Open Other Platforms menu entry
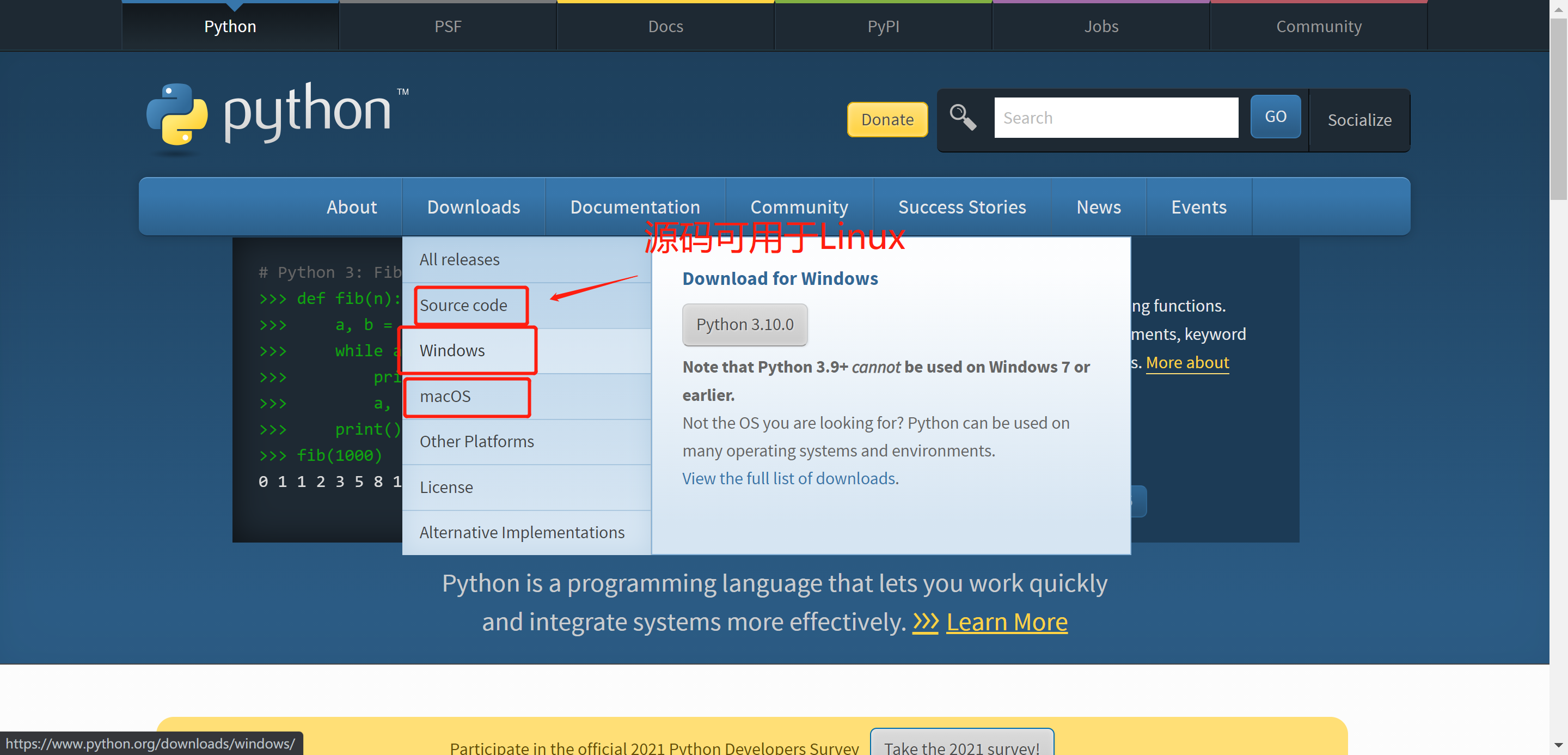Screen dimensions: 1568x755 (x=476, y=441)
